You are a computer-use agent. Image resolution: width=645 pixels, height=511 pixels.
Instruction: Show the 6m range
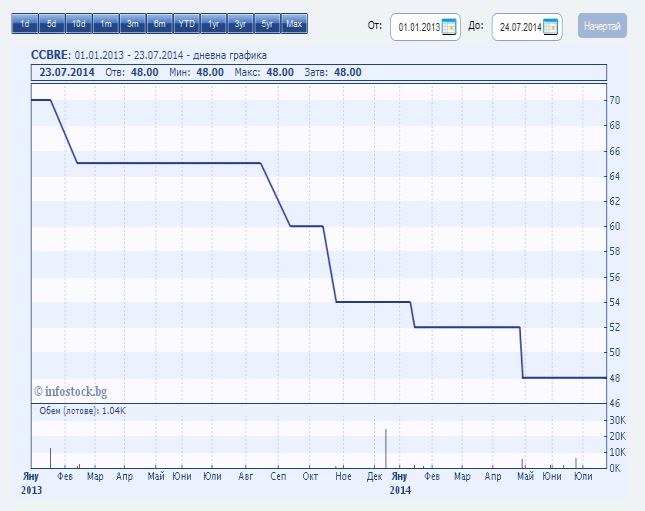click(160, 24)
